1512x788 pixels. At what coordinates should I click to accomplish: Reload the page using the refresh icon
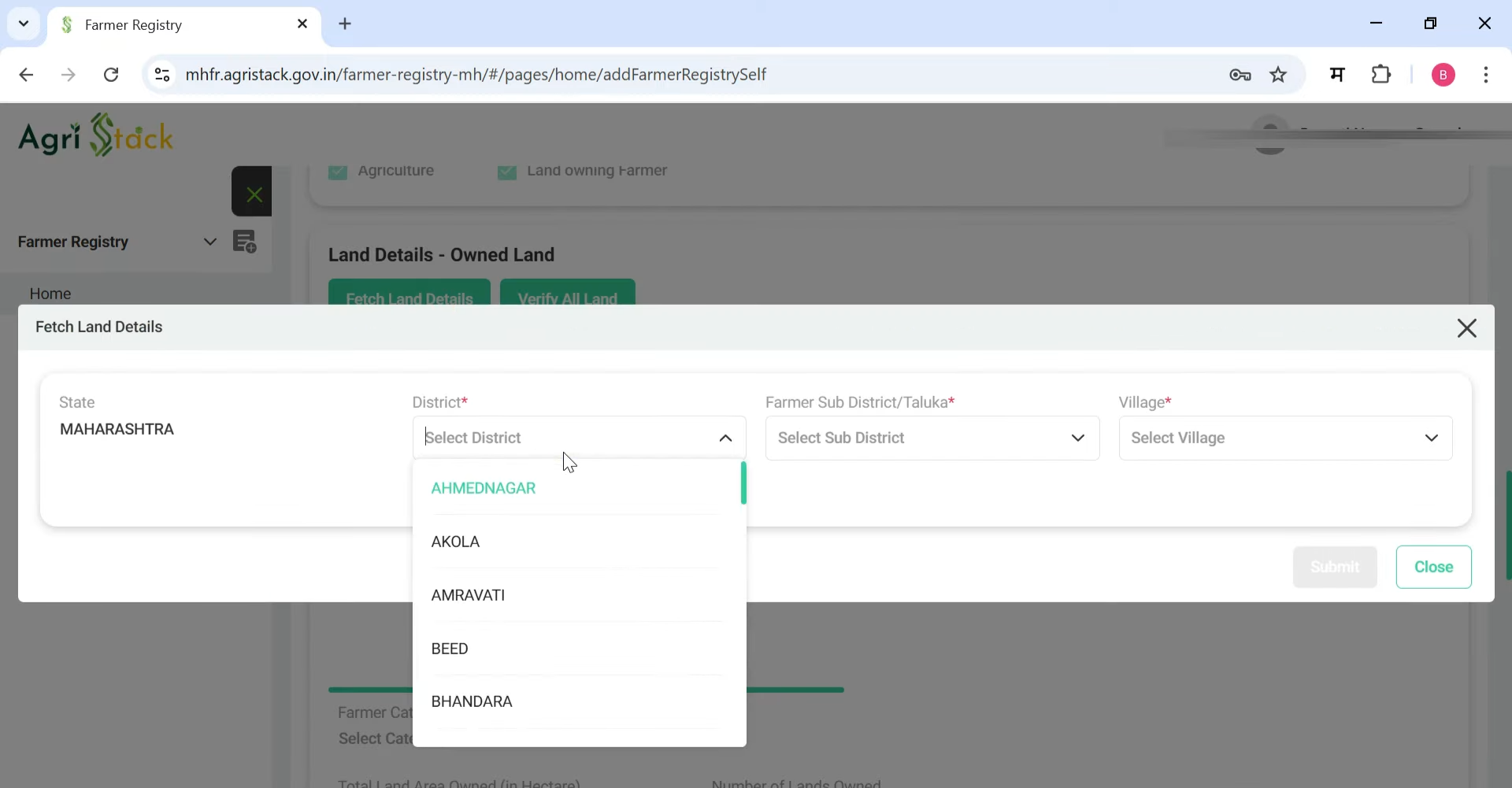(111, 74)
